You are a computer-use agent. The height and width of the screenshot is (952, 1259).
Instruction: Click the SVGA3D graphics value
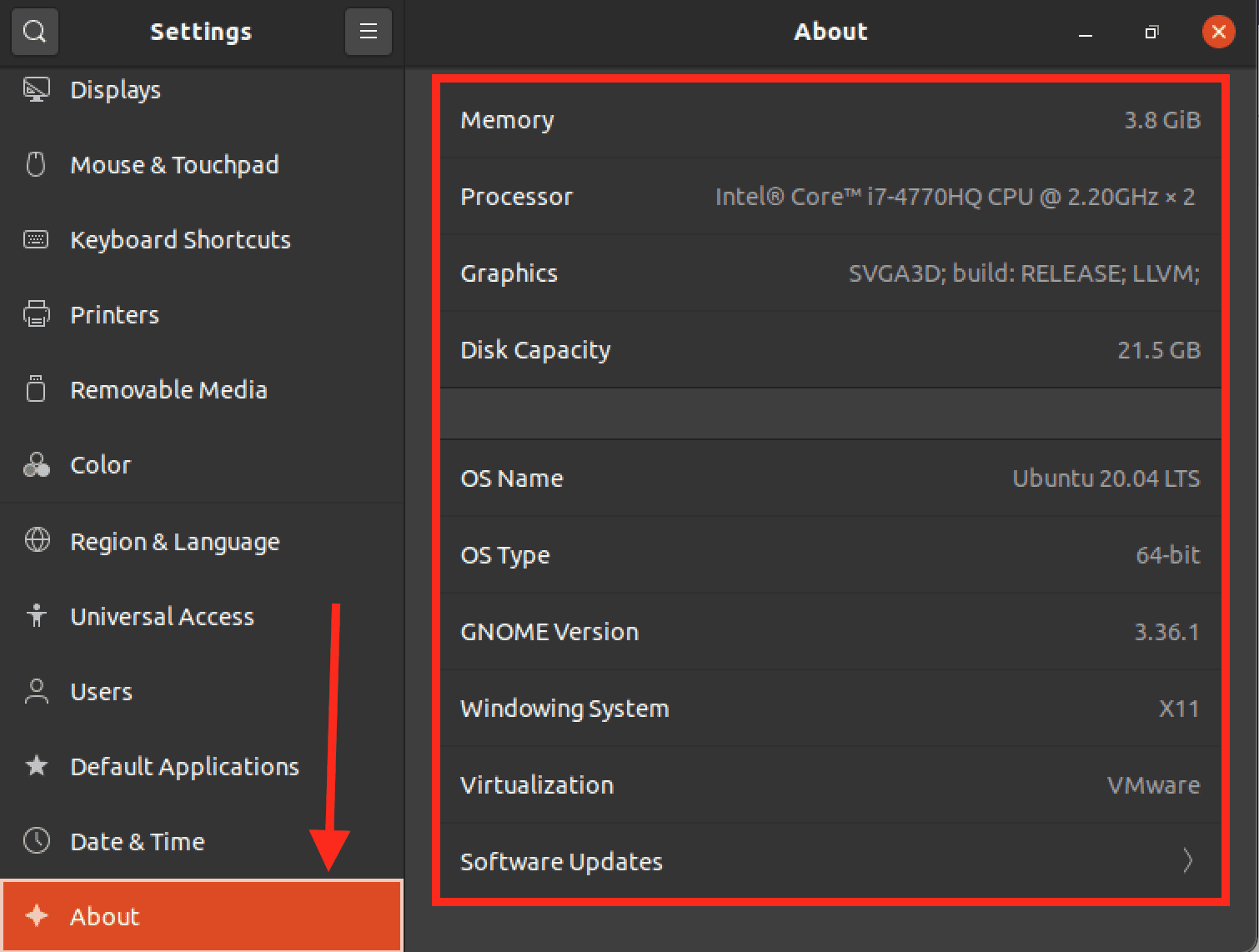tap(1024, 273)
